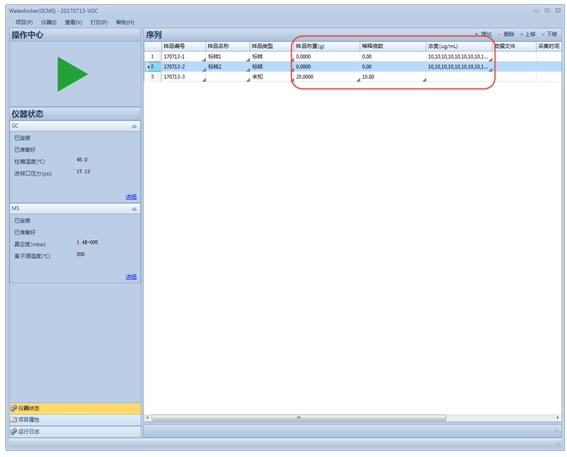Open the 帮助(H) menu
The width and height of the screenshot is (567, 457).
125,22
